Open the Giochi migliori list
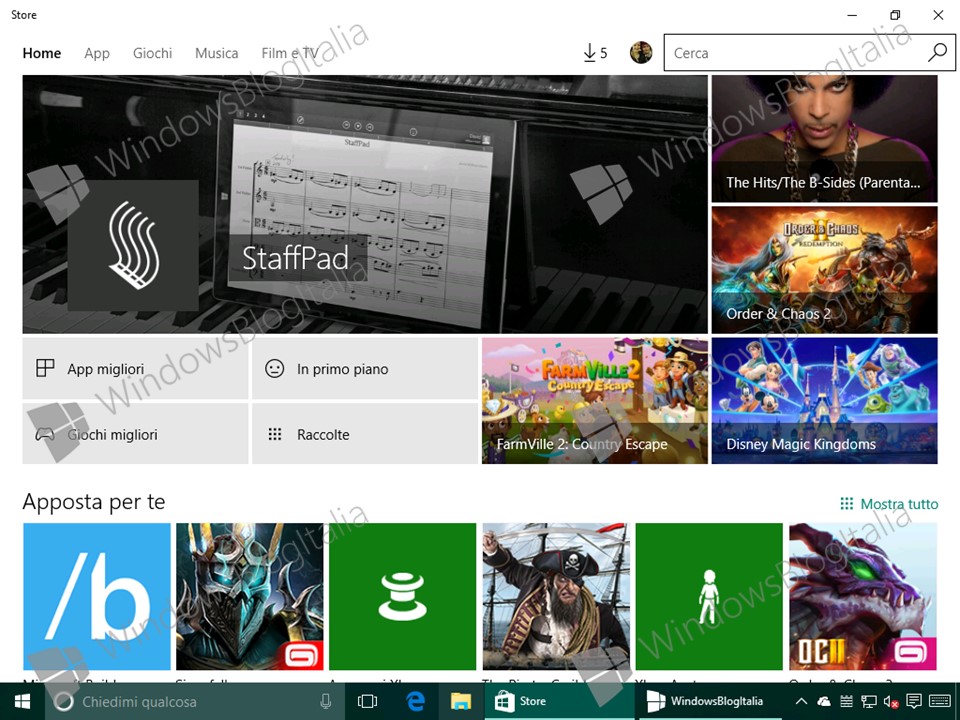The height and width of the screenshot is (720, 960). [135, 433]
